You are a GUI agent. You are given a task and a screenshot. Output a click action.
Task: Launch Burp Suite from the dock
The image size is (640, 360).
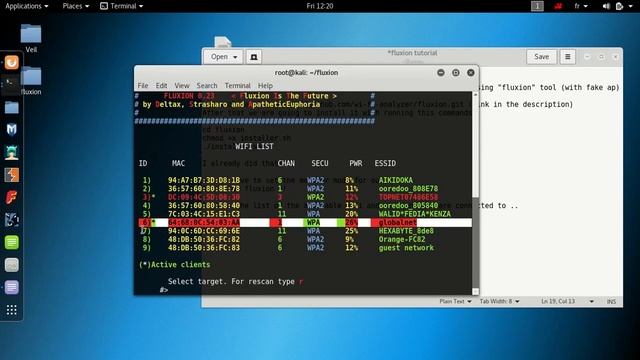11,175
